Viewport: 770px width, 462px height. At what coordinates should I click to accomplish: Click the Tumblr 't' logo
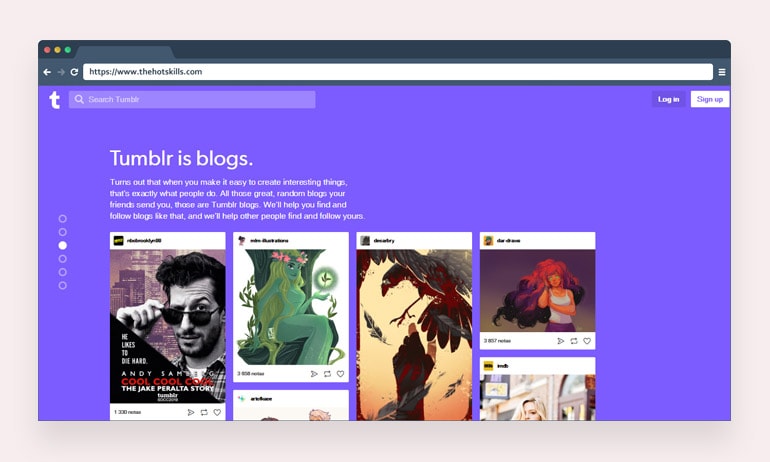tap(55, 100)
